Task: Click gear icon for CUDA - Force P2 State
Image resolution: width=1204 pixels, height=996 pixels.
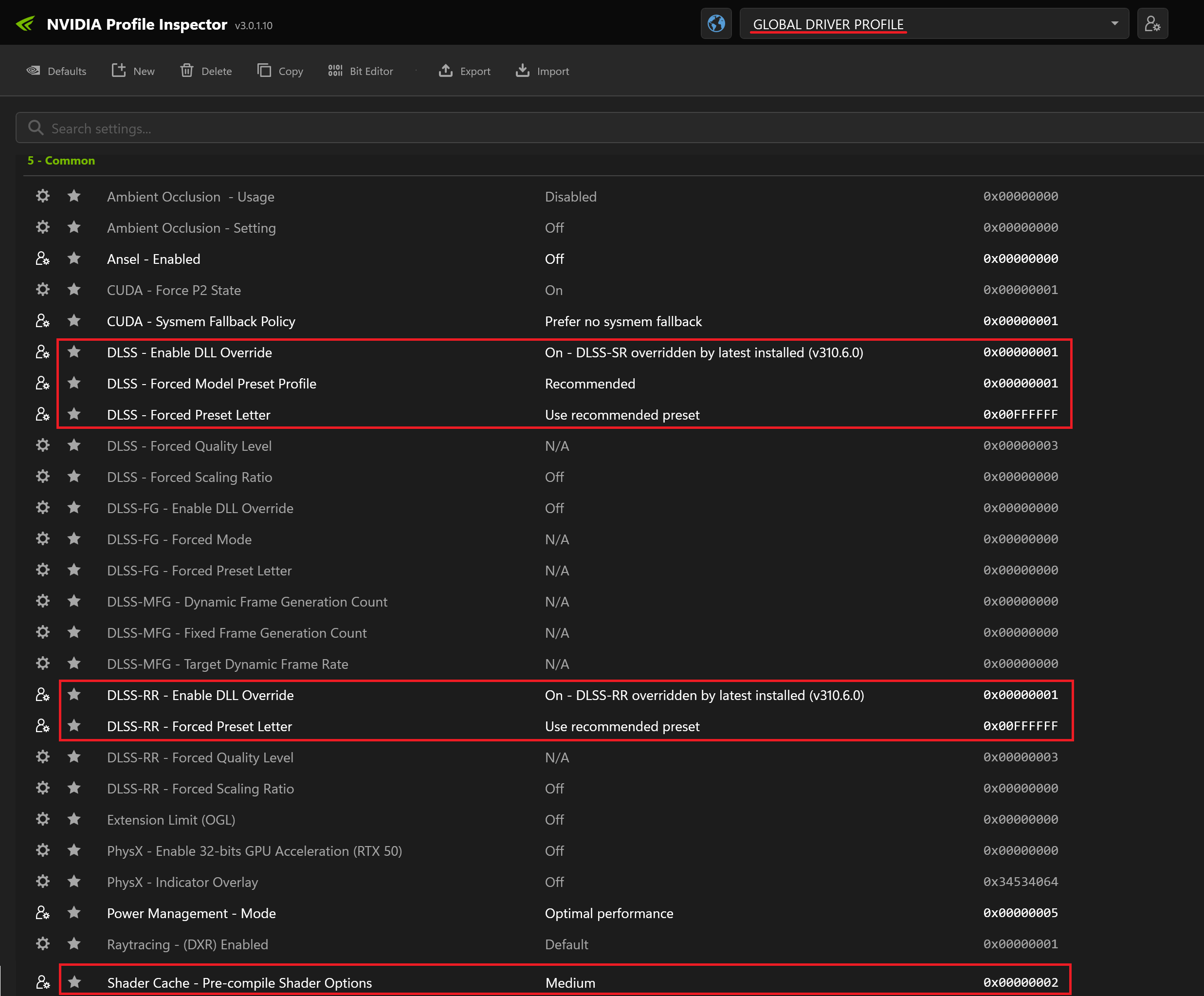Action: pos(43,290)
